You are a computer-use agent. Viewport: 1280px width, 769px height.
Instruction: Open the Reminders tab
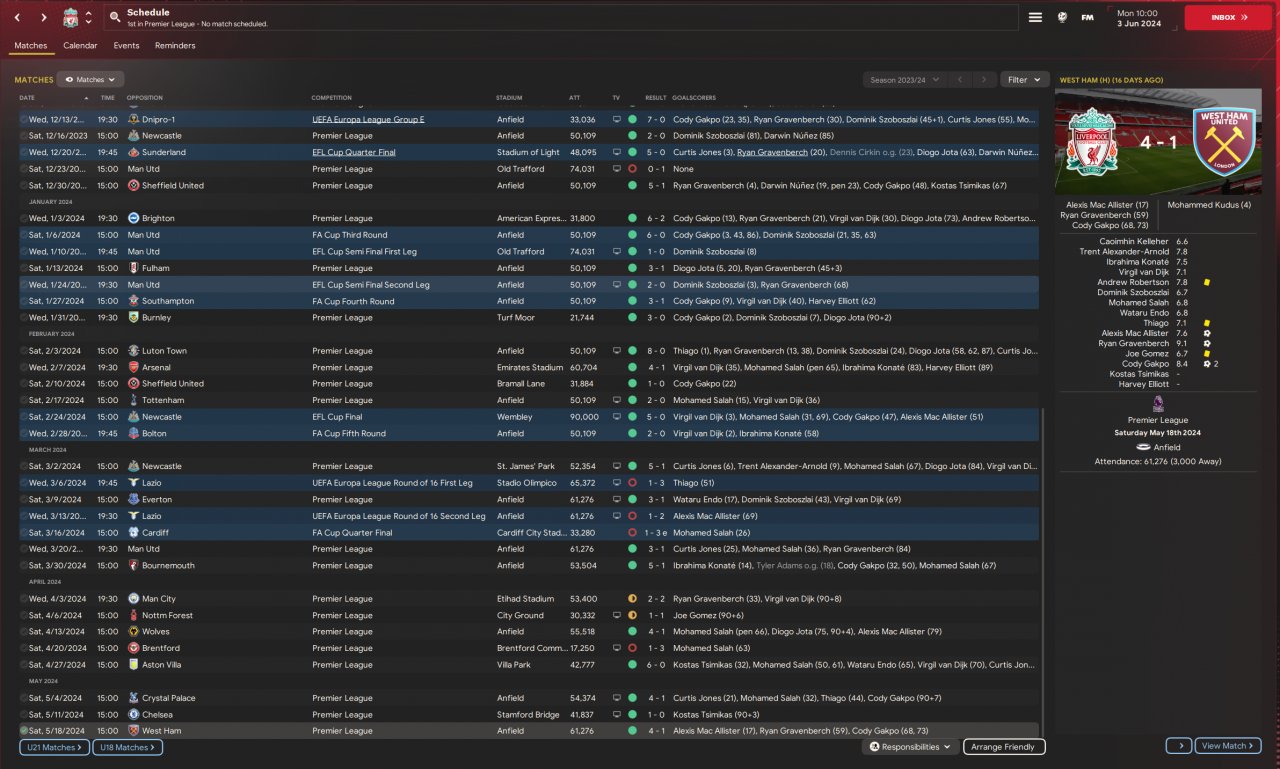175,46
